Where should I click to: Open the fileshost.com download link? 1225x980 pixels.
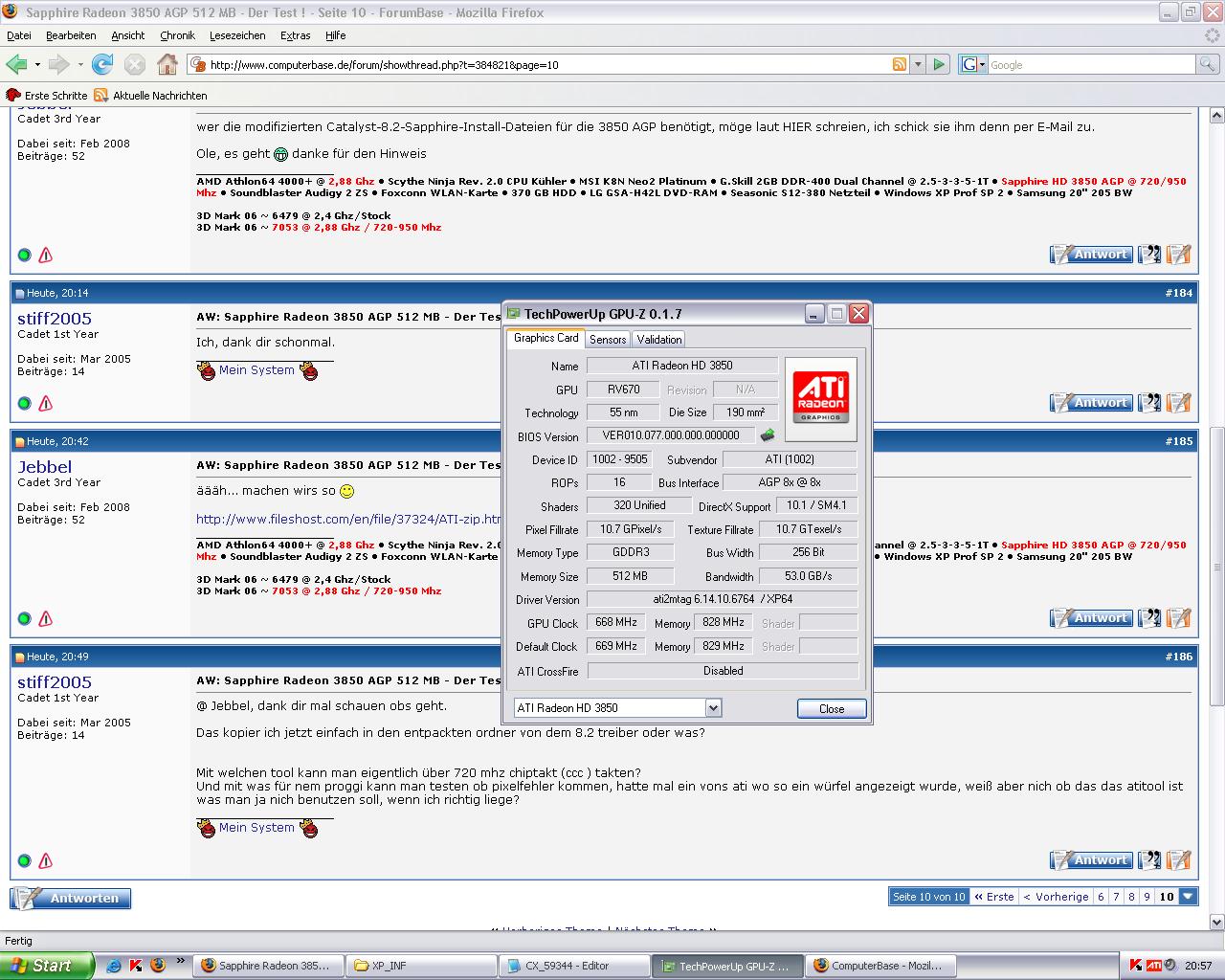348,519
